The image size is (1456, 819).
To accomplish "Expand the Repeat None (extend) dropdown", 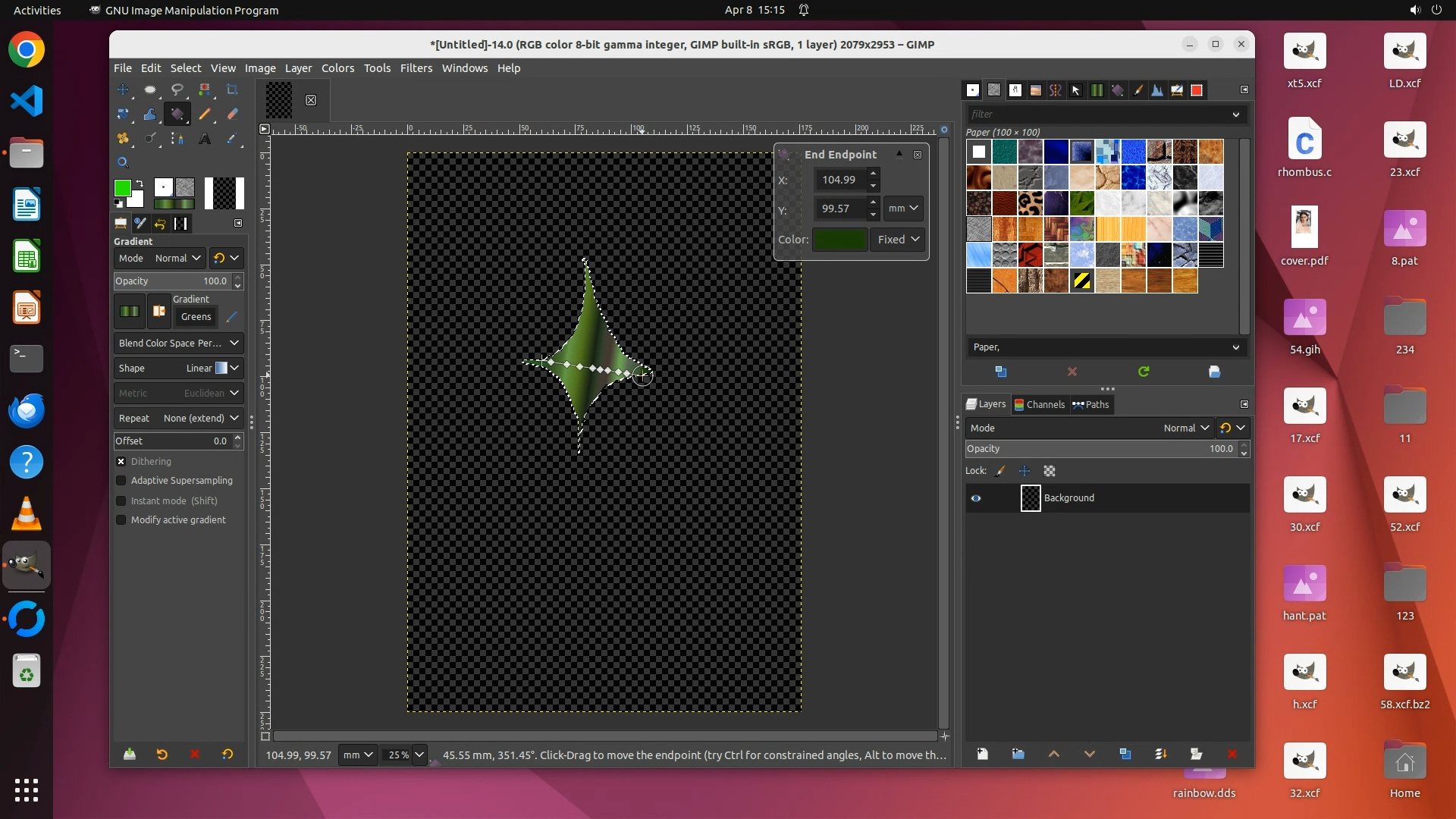I will point(178,418).
